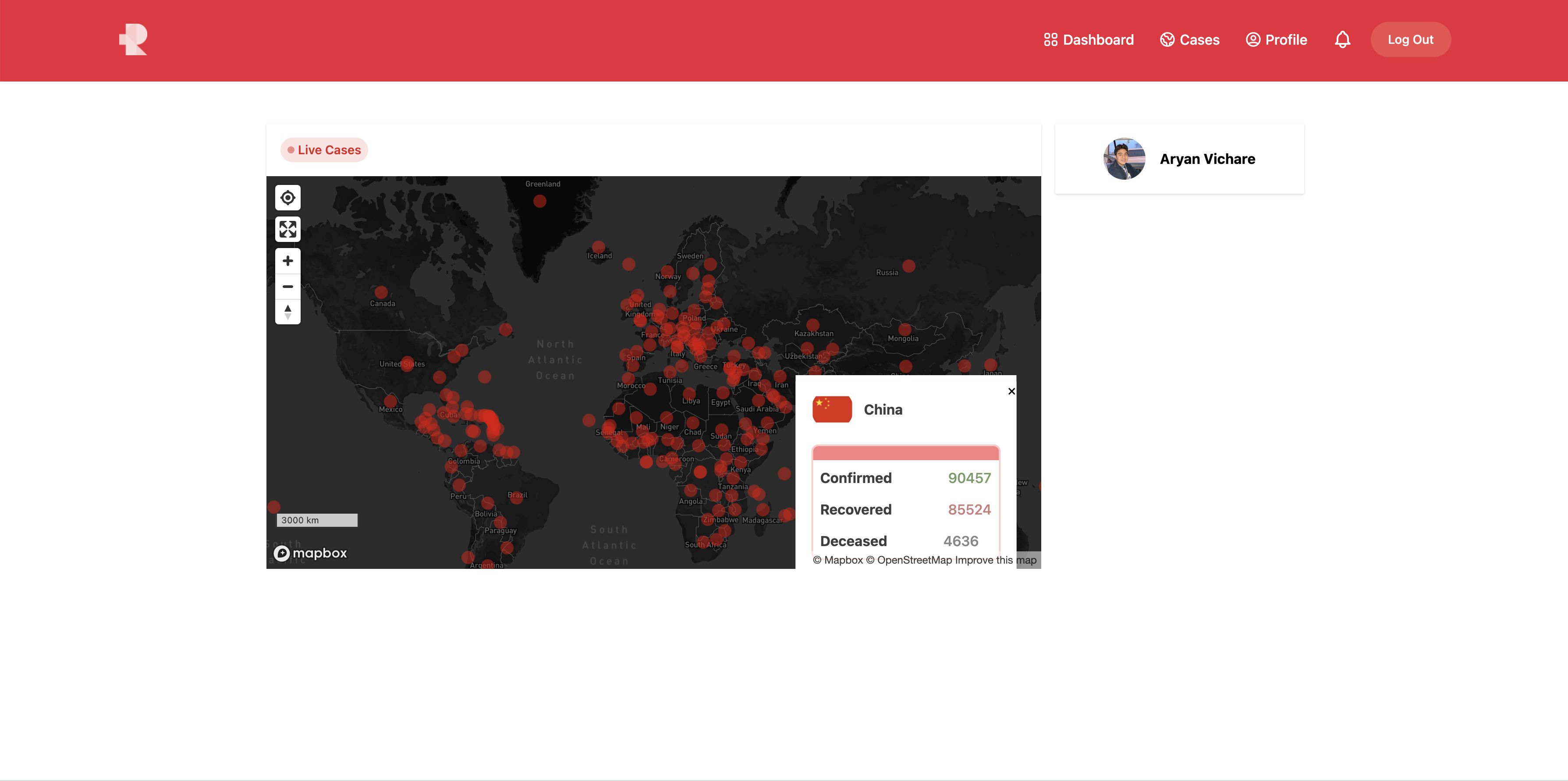Zoom in using the plus button

click(x=287, y=261)
